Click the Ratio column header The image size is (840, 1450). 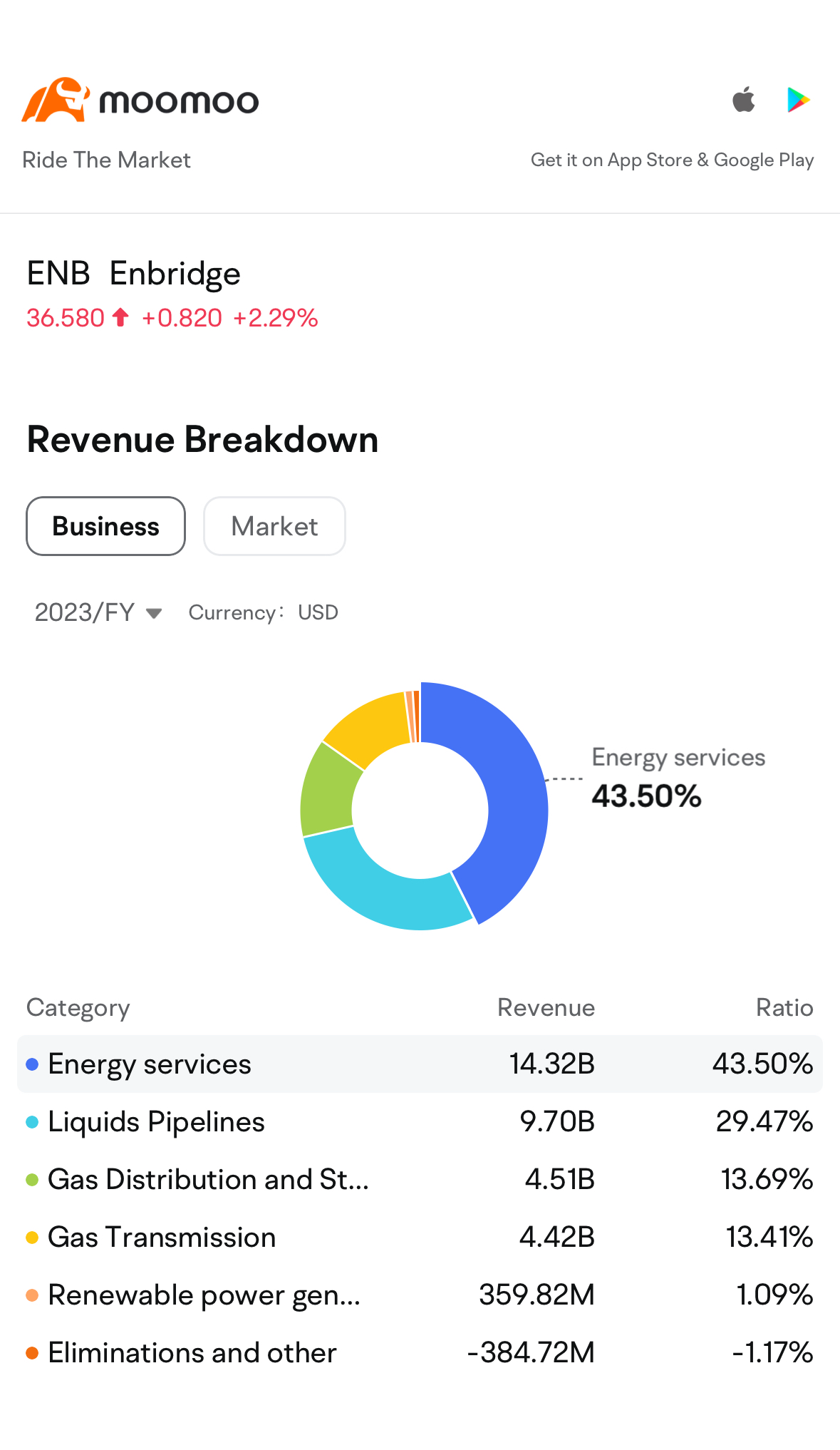(x=784, y=1007)
